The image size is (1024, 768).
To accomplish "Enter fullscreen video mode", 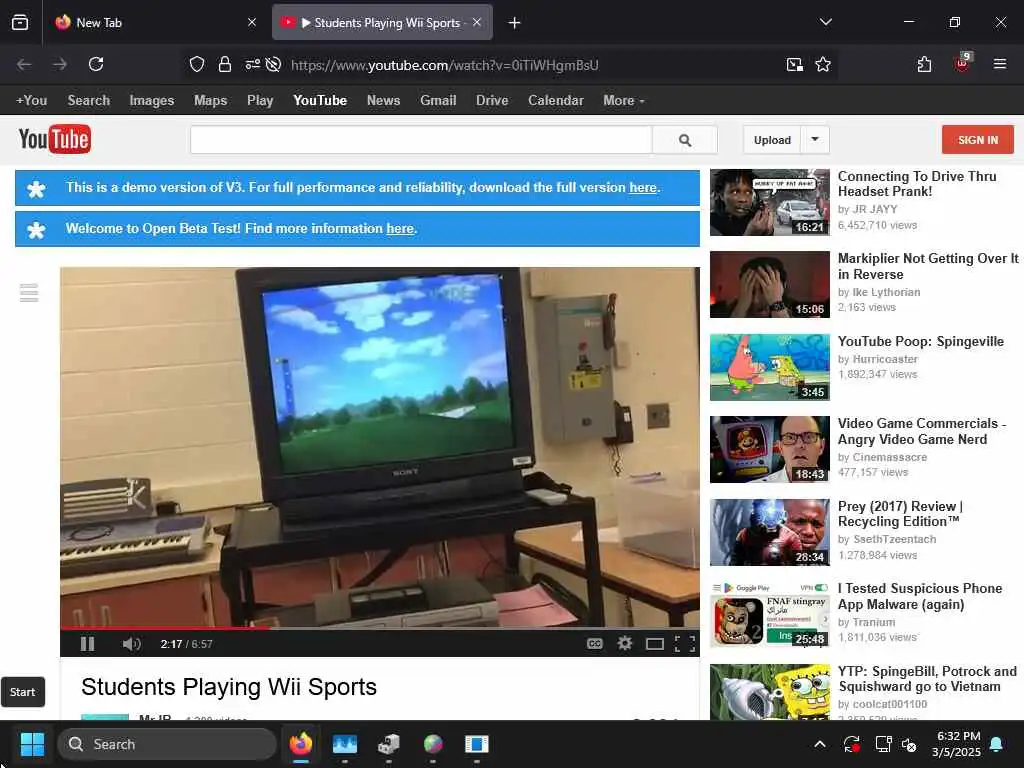I will (x=684, y=645).
